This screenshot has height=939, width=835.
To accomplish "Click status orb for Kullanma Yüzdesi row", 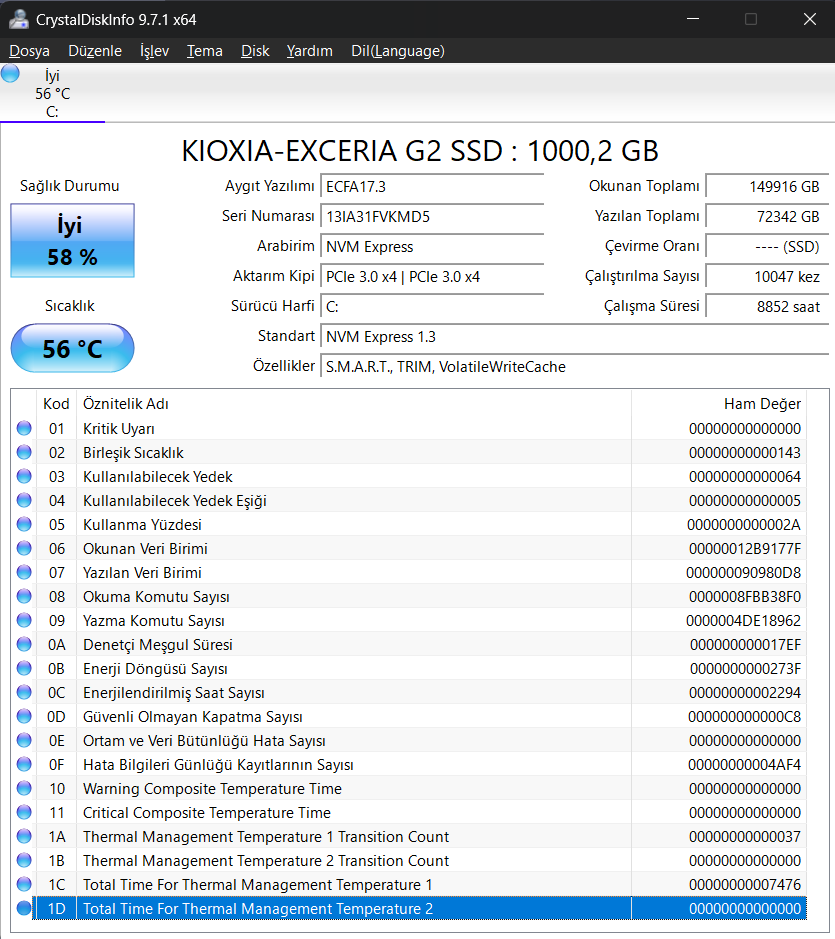I will click(24, 524).
